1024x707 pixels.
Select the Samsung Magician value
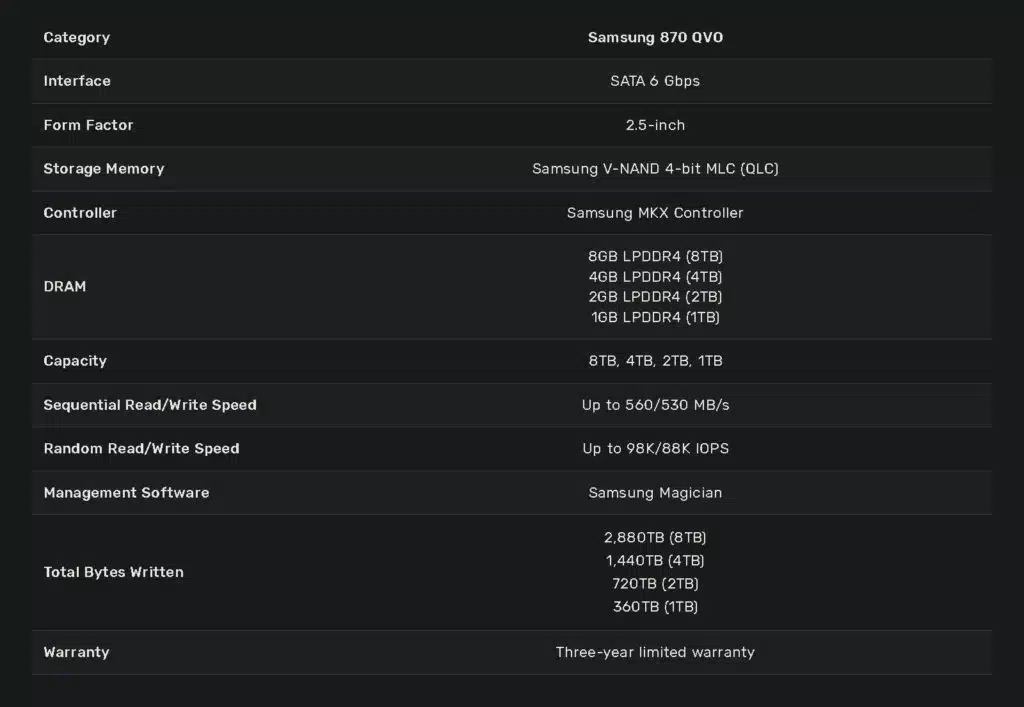click(655, 493)
